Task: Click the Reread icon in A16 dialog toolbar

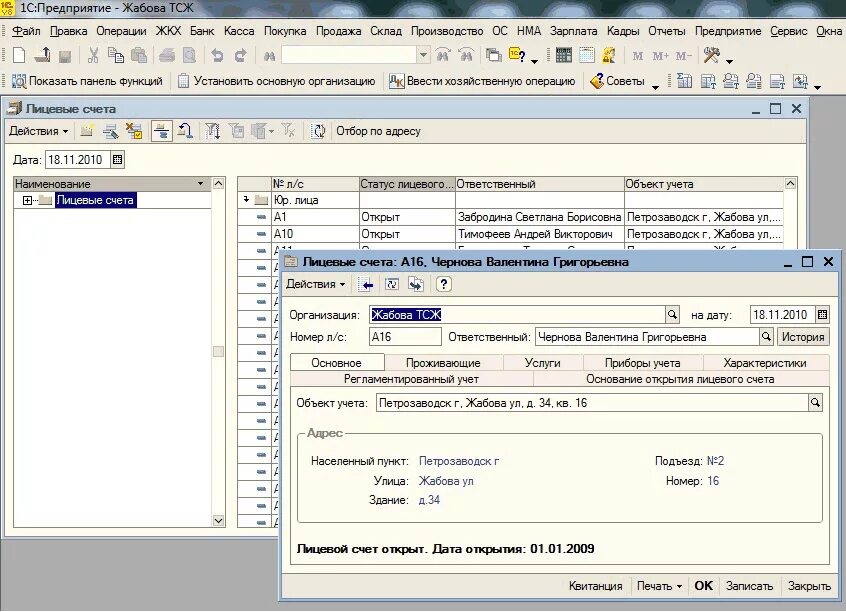Action: [x=392, y=284]
